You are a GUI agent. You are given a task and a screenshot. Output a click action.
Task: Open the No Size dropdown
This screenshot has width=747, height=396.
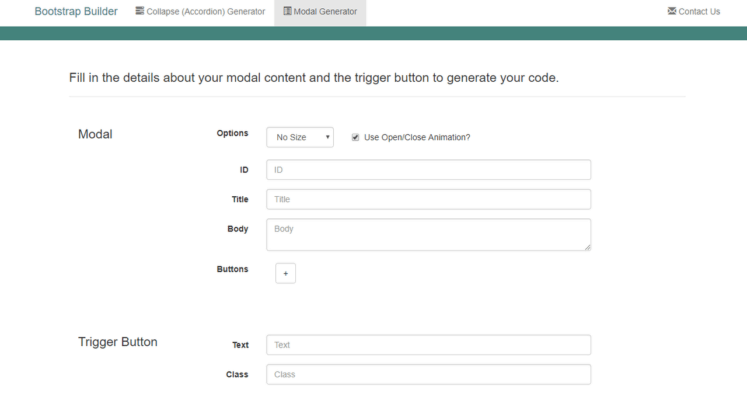pyautogui.click(x=300, y=137)
